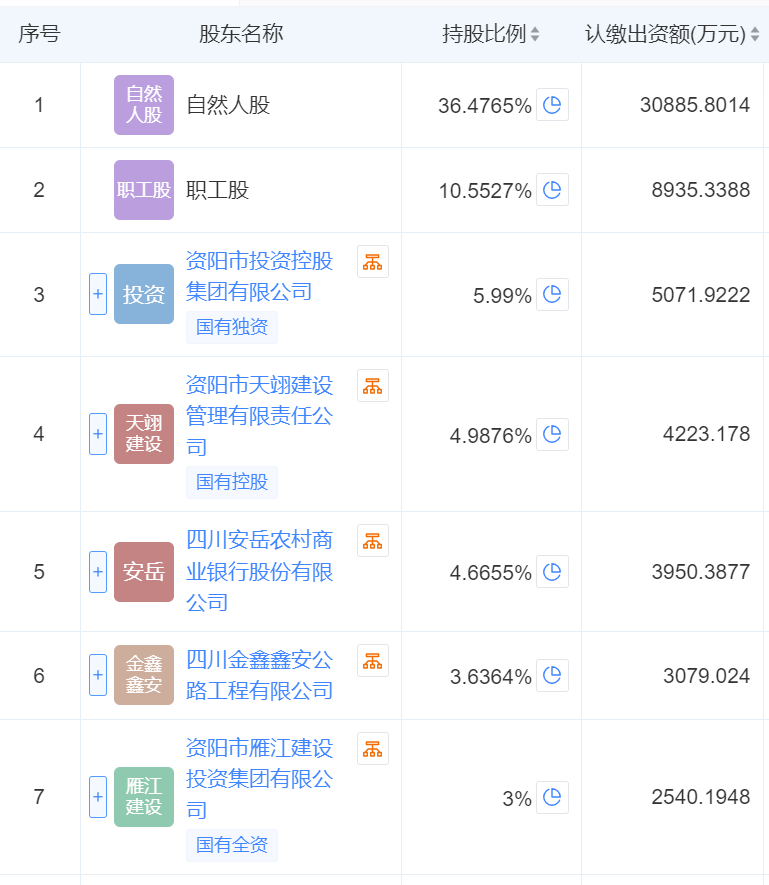Open pie chart icon for 自然人股 row
769x885 pixels.
[552, 105]
